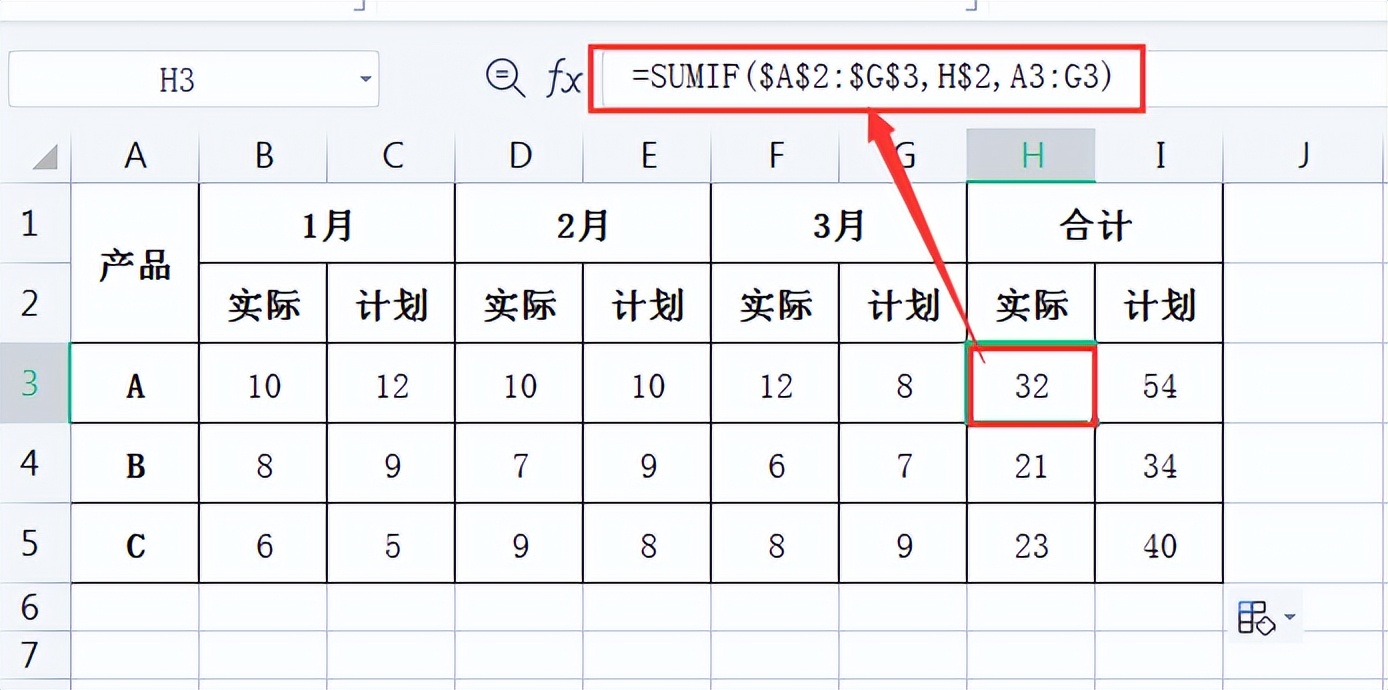Select column header J
The image size is (1388, 690).
point(1303,155)
